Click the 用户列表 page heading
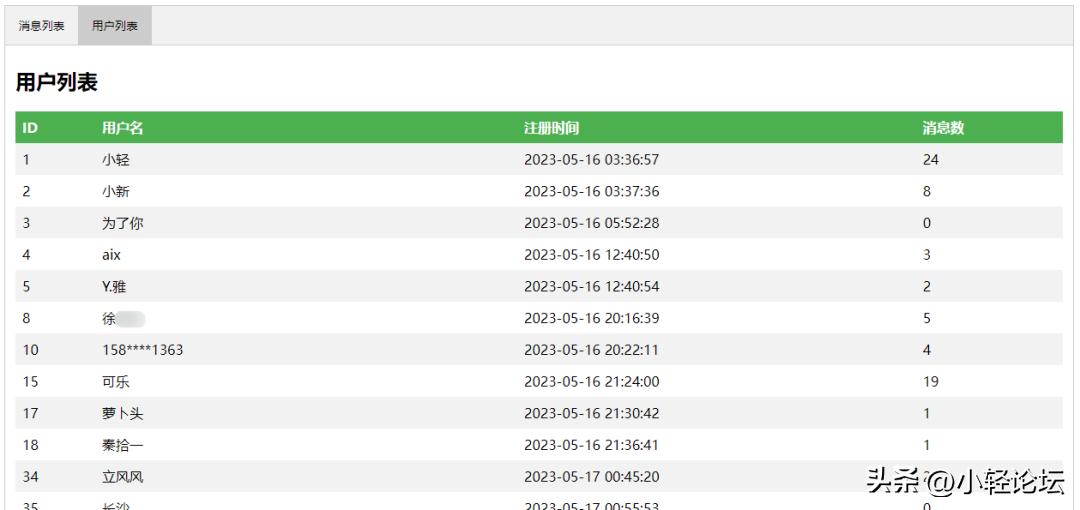 pyautogui.click(x=57, y=83)
